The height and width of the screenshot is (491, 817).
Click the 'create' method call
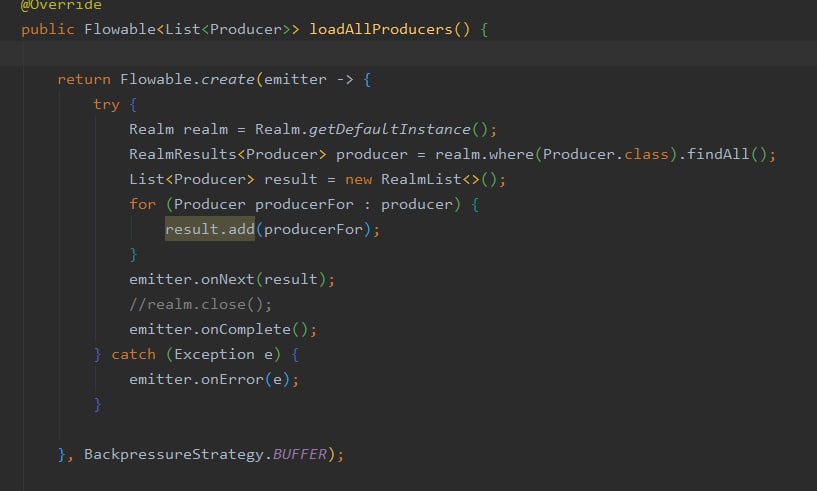227,79
